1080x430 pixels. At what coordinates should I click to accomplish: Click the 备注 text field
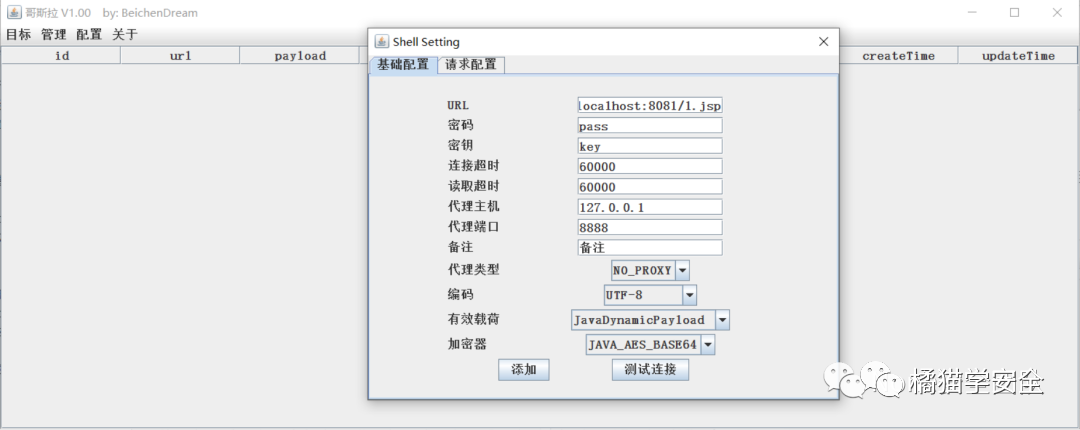[650, 247]
